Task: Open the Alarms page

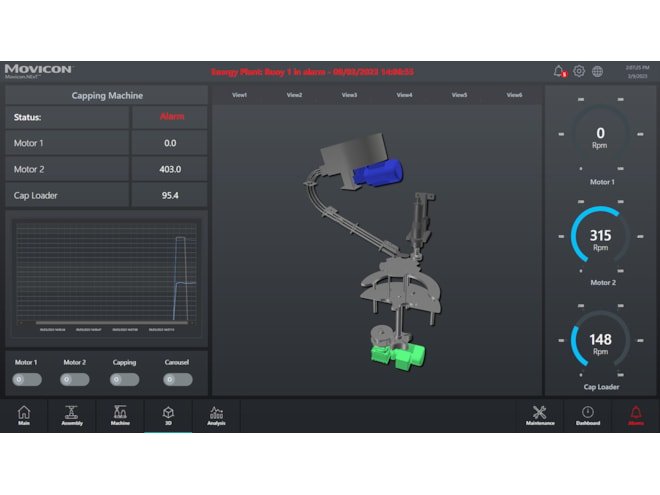Action: pyautogui.click(x=636, y=415)
